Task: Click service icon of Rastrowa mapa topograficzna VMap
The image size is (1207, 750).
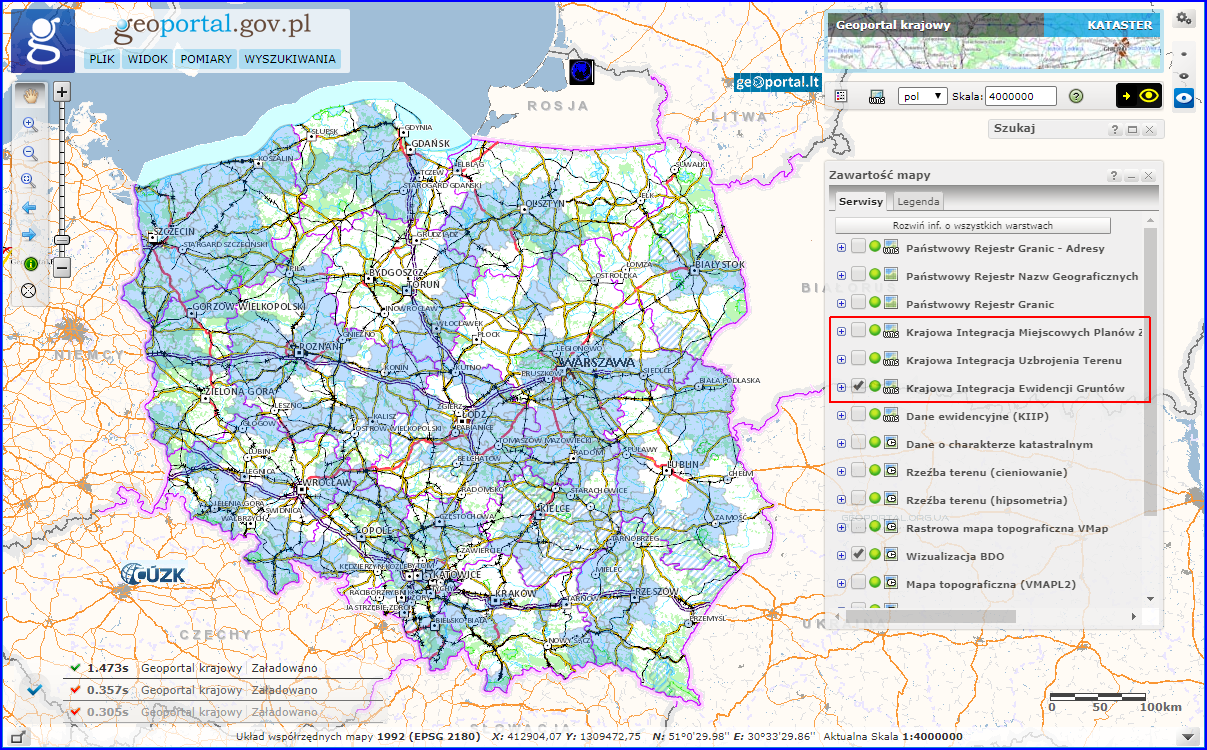Action: tap(891, 527)
